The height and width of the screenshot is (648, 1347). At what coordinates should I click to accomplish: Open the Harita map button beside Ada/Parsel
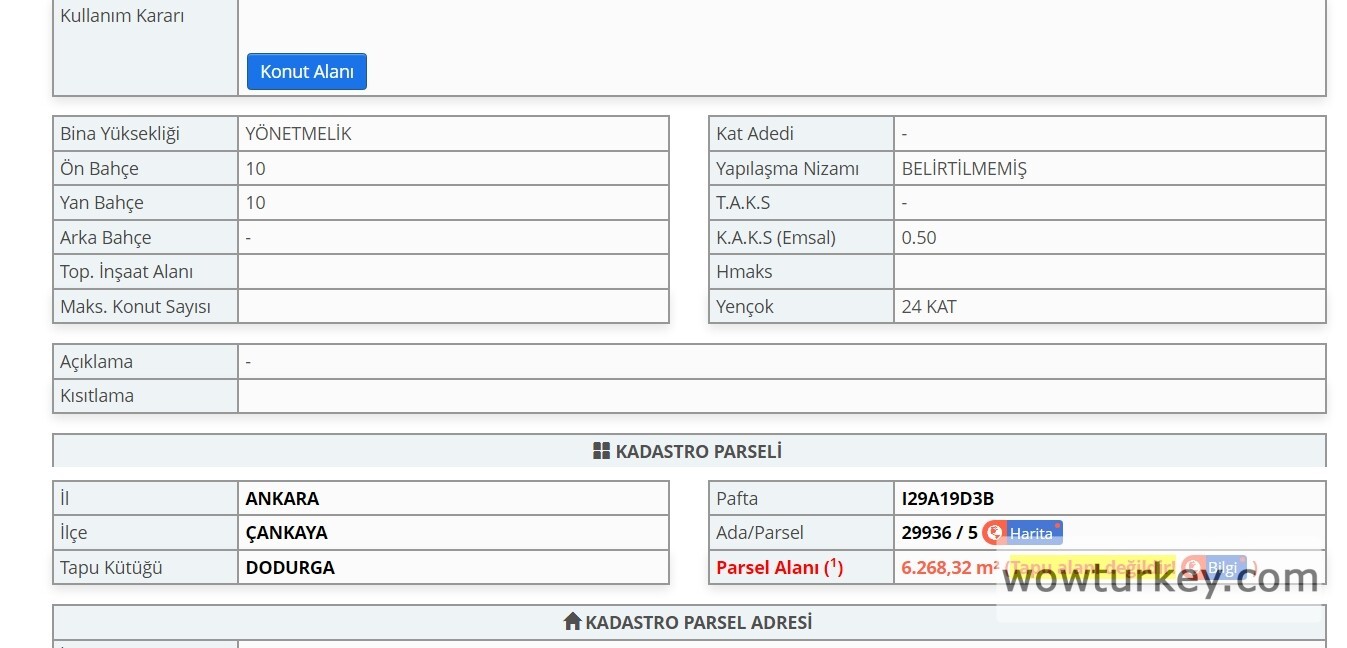1022,533
